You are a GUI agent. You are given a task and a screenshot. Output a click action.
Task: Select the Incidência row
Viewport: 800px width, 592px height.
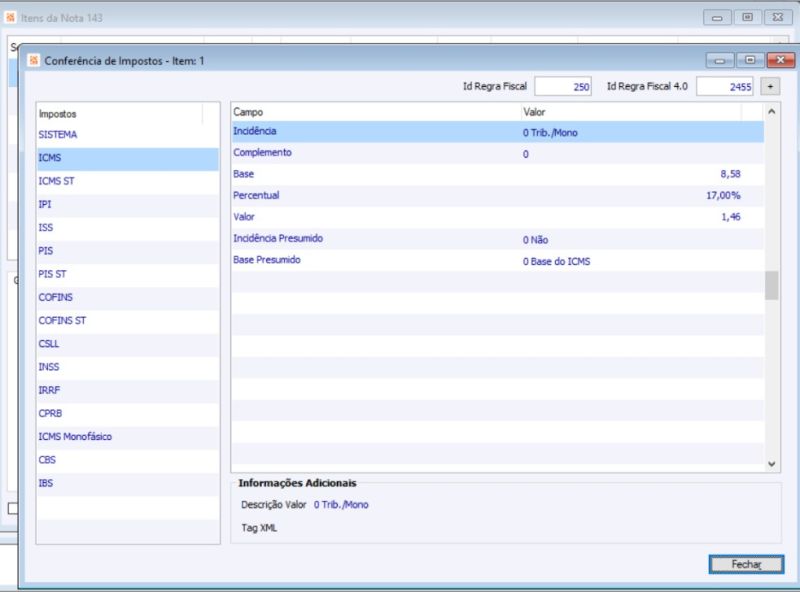point(497,132)
